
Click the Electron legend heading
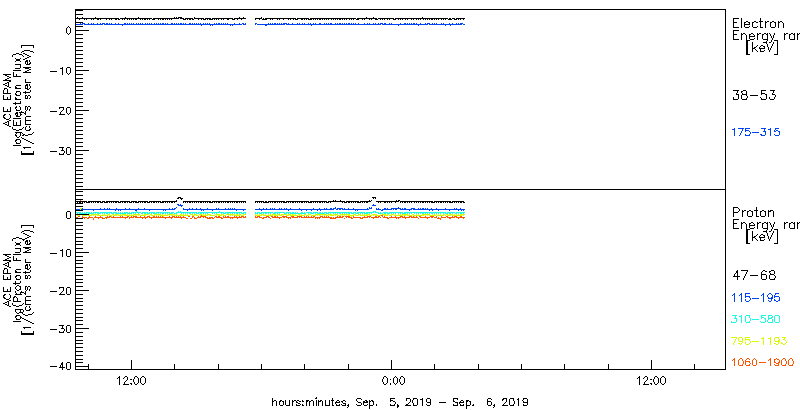pos(758,23)
